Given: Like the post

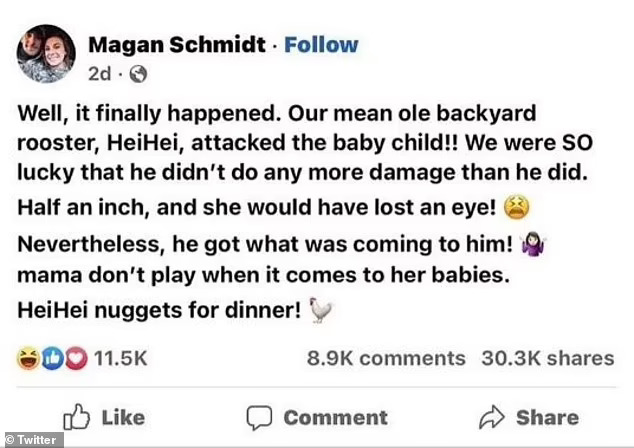Looking at the screenshot, I should [x=103, y=417].
